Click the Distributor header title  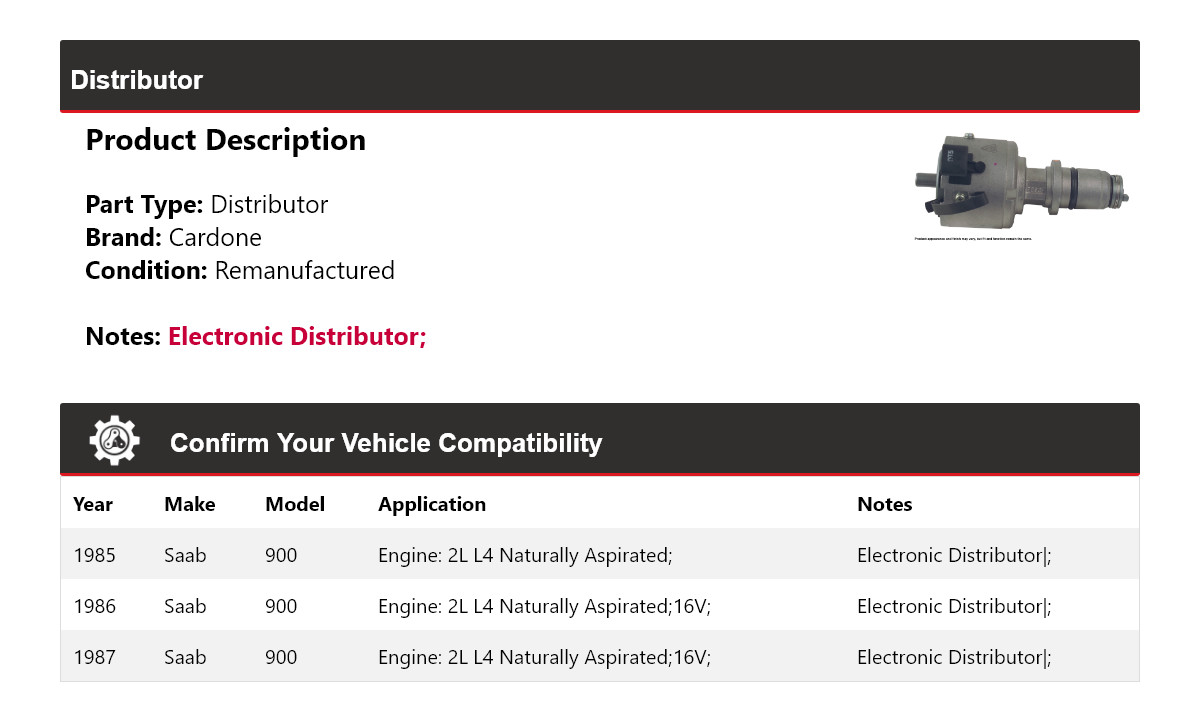pyautogui.click(x=137, y=80)
